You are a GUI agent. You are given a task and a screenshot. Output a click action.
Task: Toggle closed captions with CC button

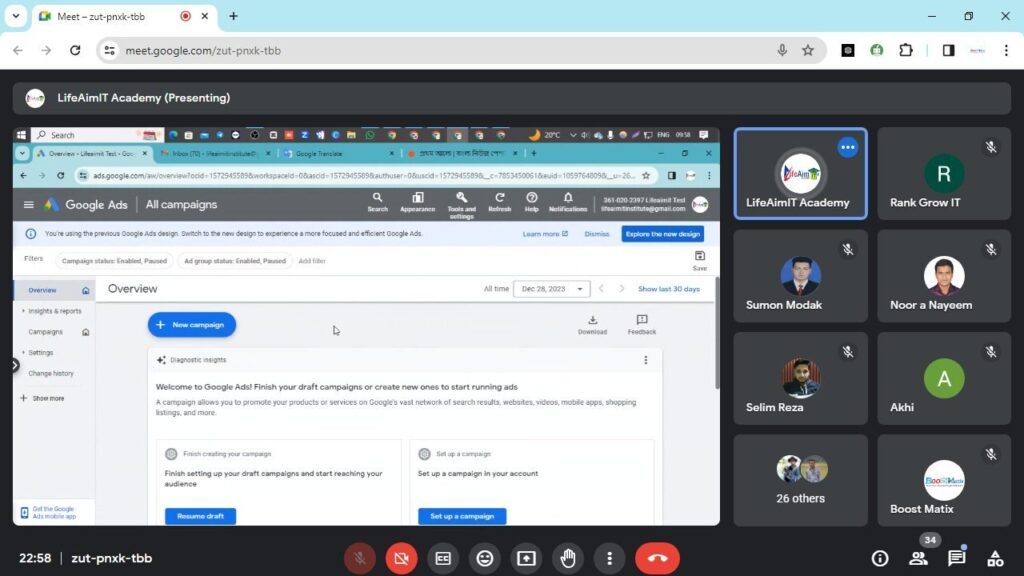pyautogui.click(x=443, y=558)
